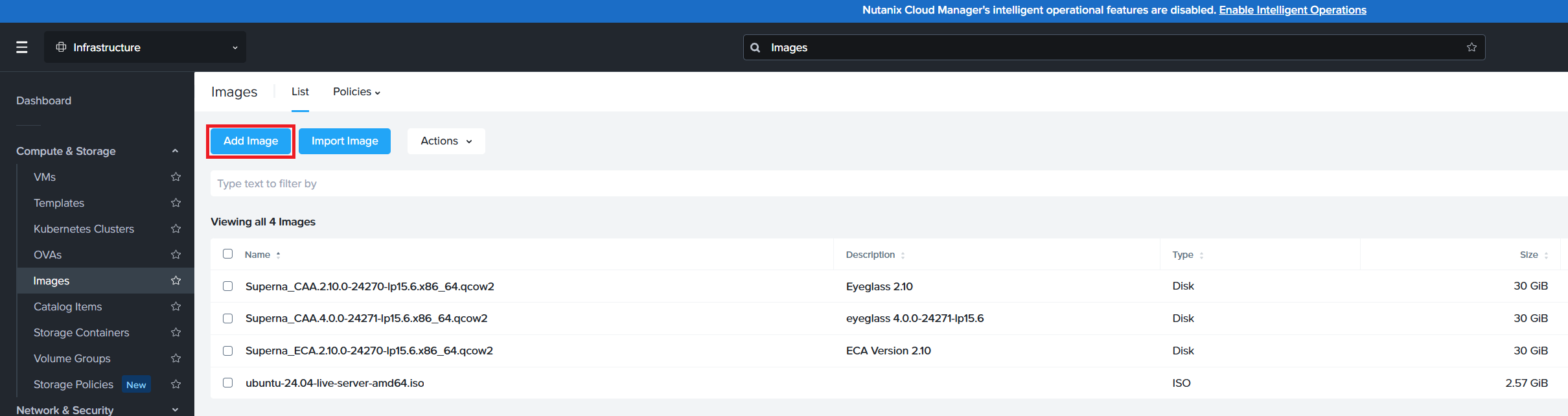
Task: Star the Volume Groups entry
Action: (x=176, y=358)
